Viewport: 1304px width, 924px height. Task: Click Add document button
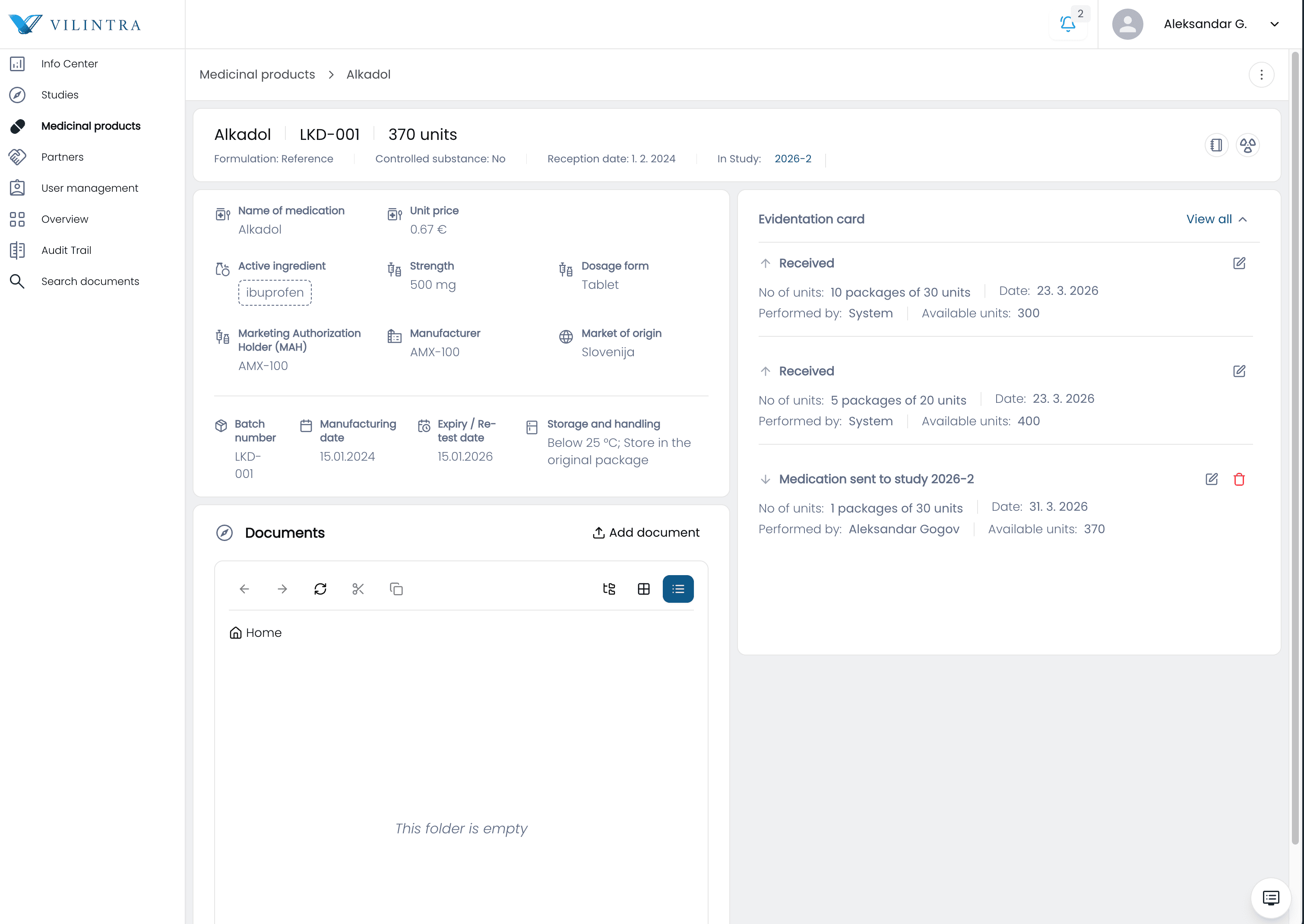tap(646, 532)
